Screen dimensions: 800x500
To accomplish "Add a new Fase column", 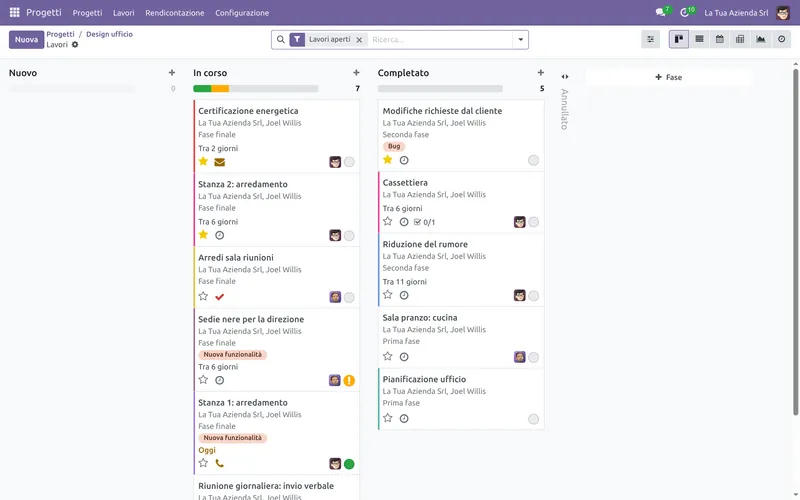I will 668,77.
